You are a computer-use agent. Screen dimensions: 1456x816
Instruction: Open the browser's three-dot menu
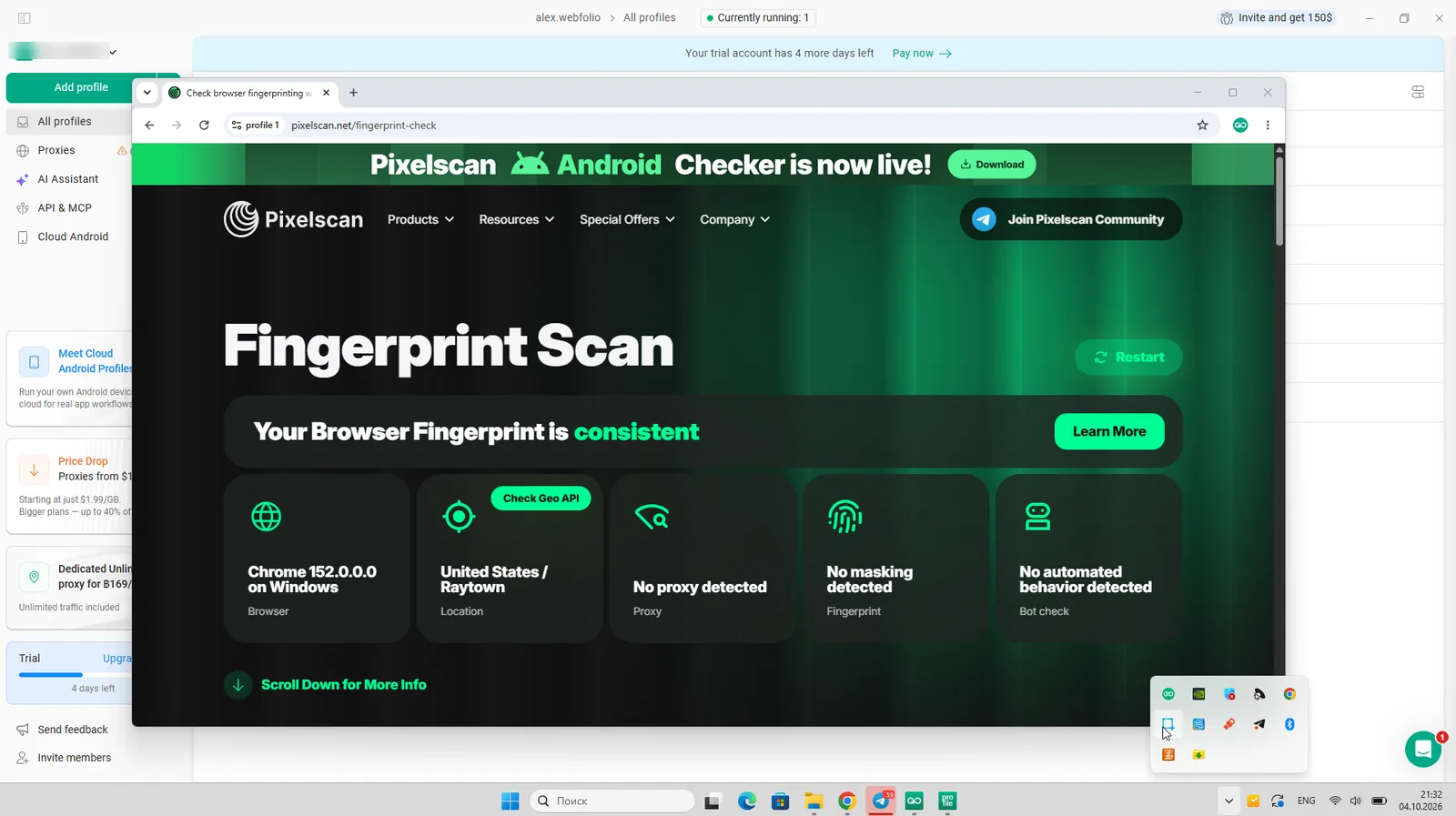pyautogui.click(x=1268, y=126)
